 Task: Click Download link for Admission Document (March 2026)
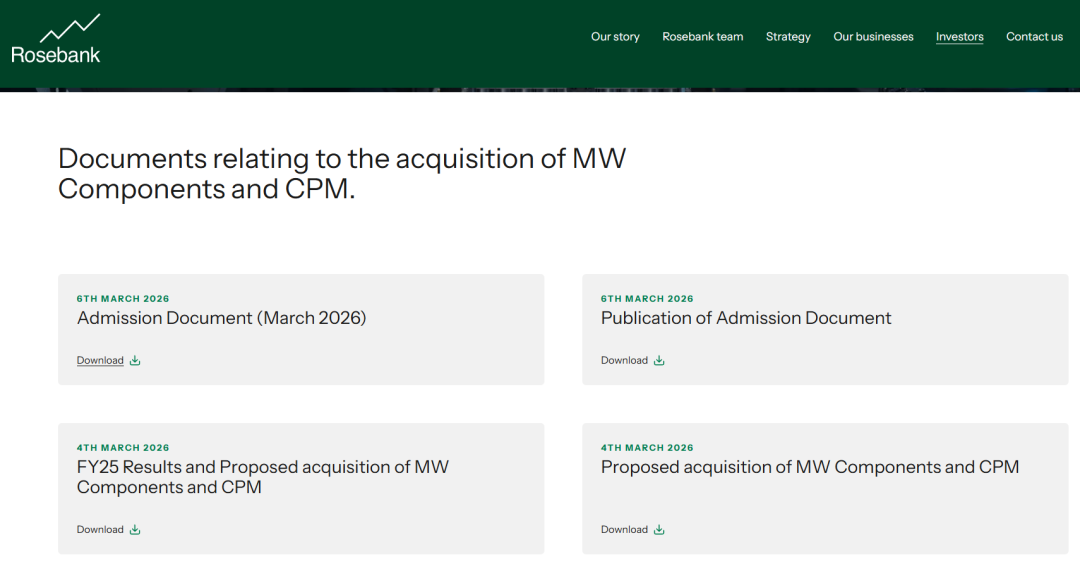tap(100, 360)
